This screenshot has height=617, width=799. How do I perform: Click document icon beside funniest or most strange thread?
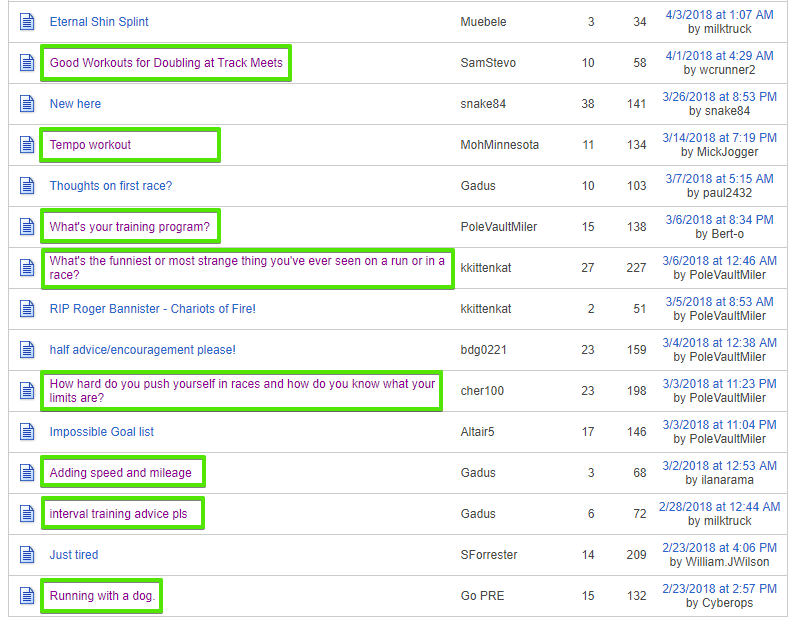[x=27, y=268]
